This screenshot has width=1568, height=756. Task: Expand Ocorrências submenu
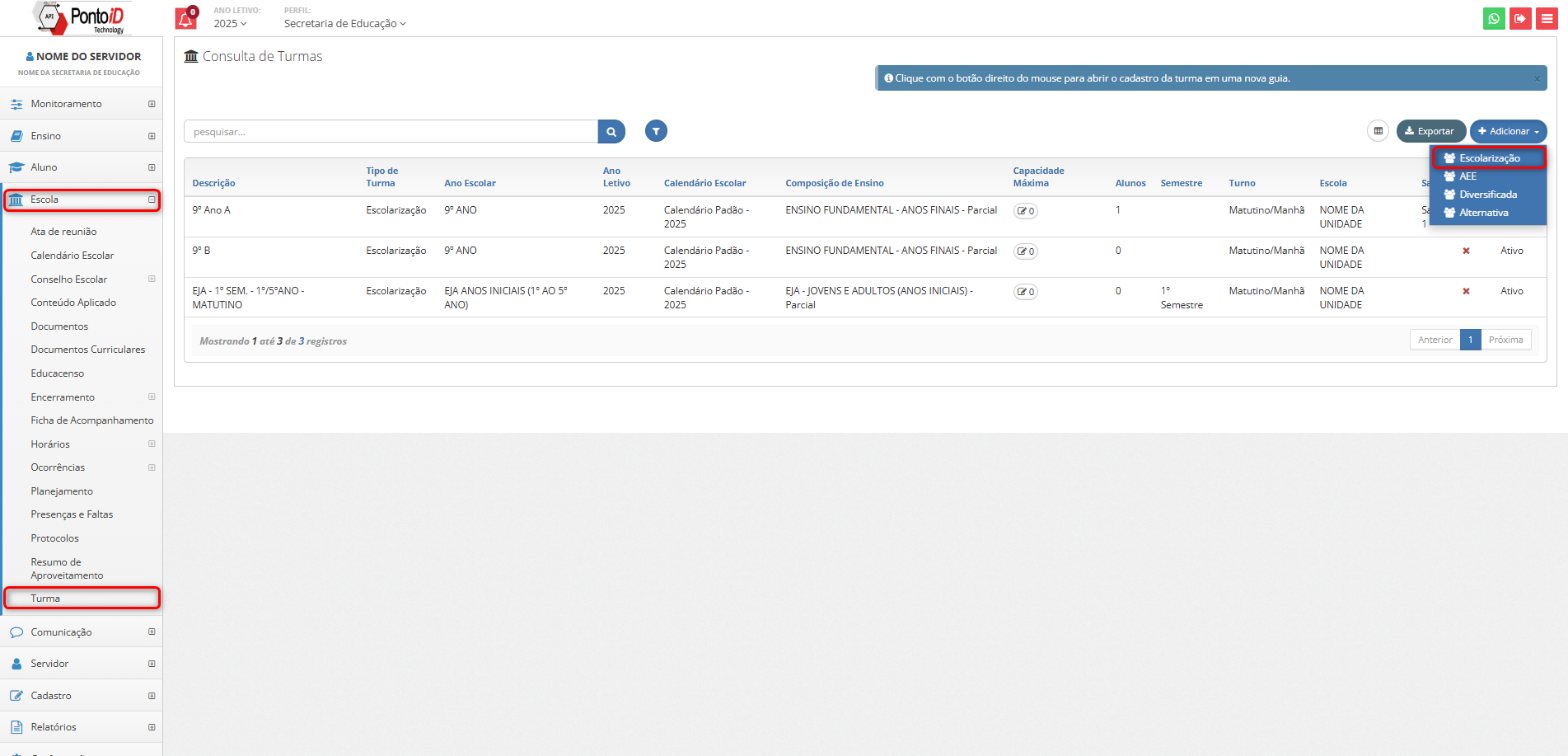click(152, 467)
